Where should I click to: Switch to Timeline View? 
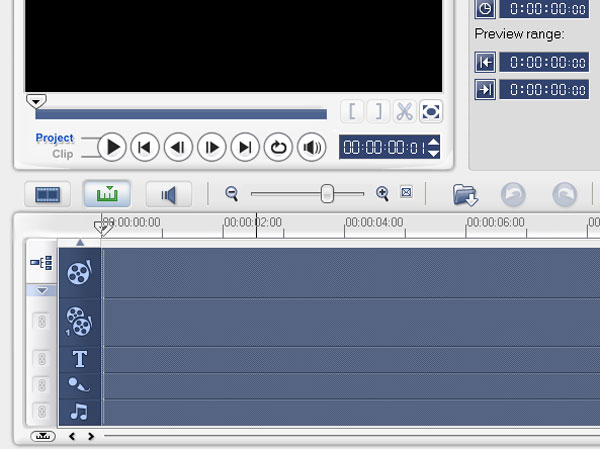click(107, 194)
